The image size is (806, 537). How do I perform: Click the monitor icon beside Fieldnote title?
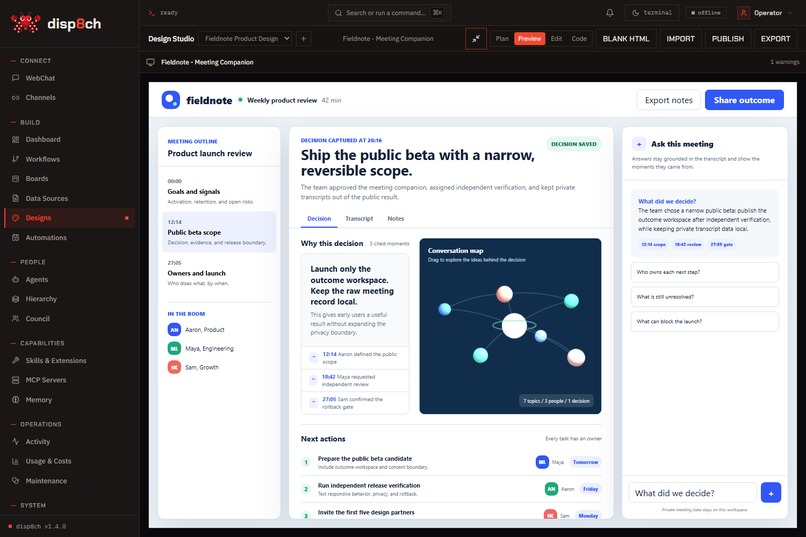click(x=151, y=62)
